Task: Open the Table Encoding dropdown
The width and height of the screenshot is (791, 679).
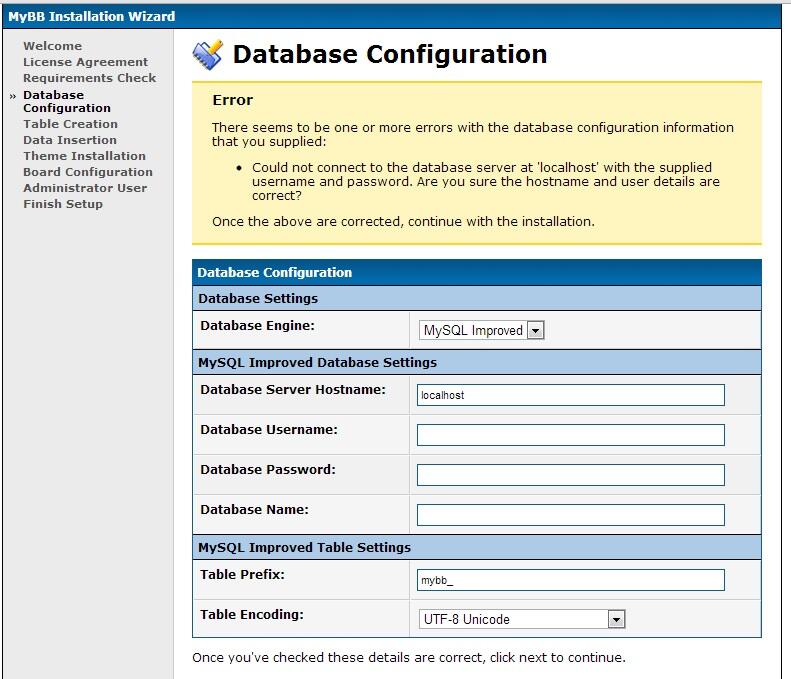Action: click(522, 619)
